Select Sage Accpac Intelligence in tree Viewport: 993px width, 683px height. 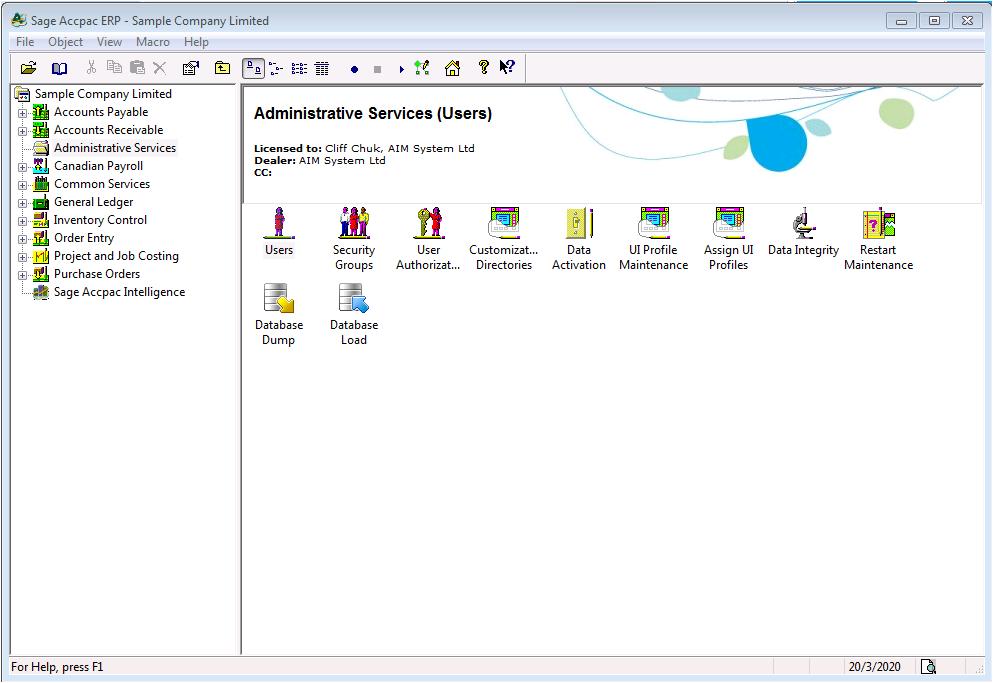coord(118,292)
